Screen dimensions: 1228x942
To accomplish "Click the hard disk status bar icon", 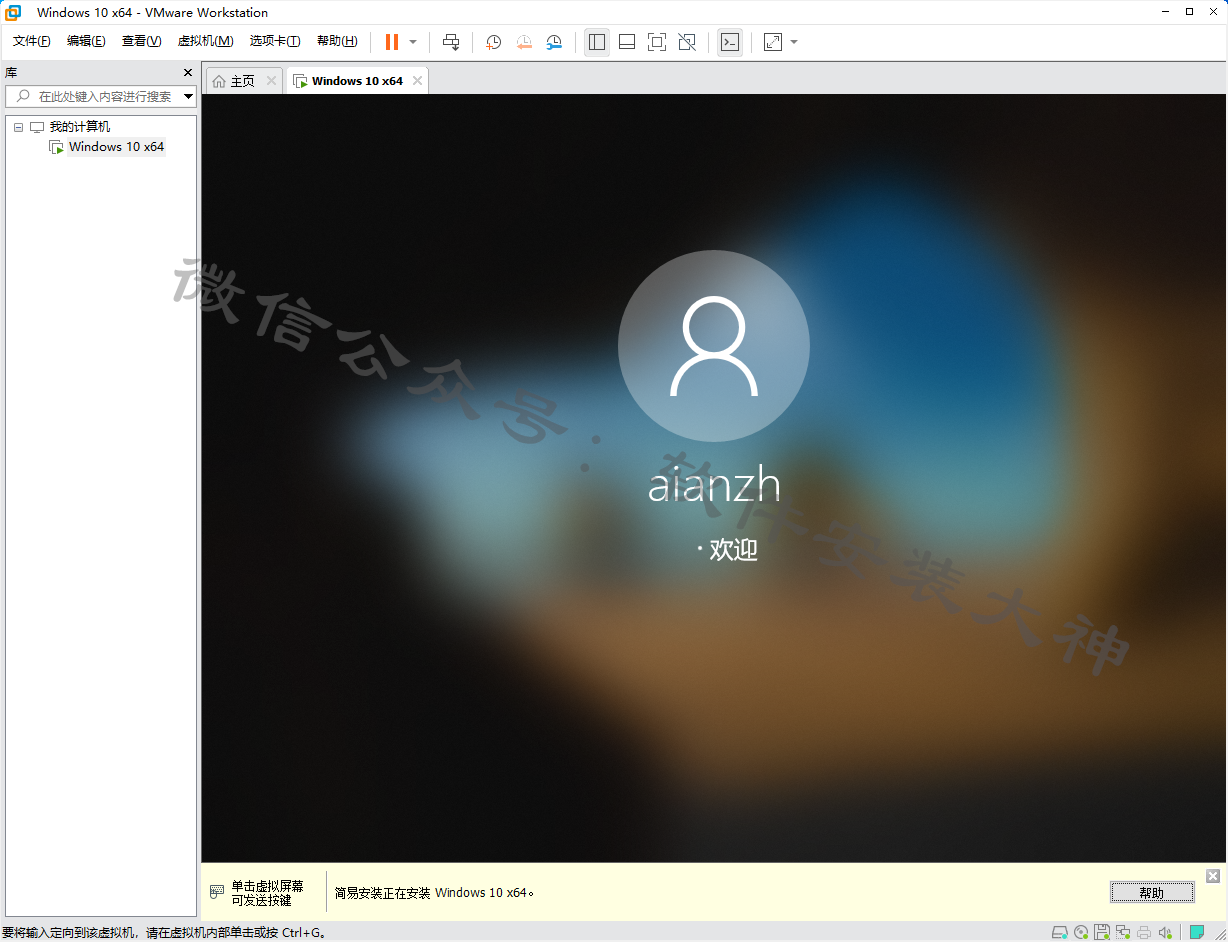I will [x=1060, y=932].
